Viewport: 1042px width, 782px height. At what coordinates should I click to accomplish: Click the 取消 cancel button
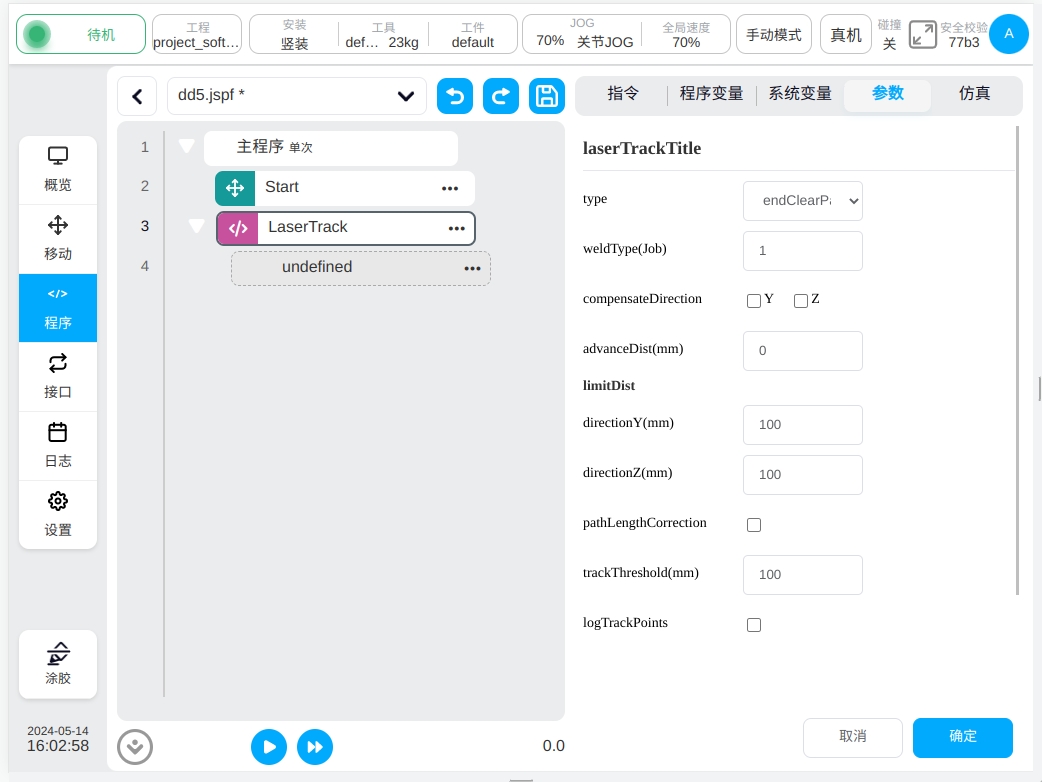click(x=852, y=737)
